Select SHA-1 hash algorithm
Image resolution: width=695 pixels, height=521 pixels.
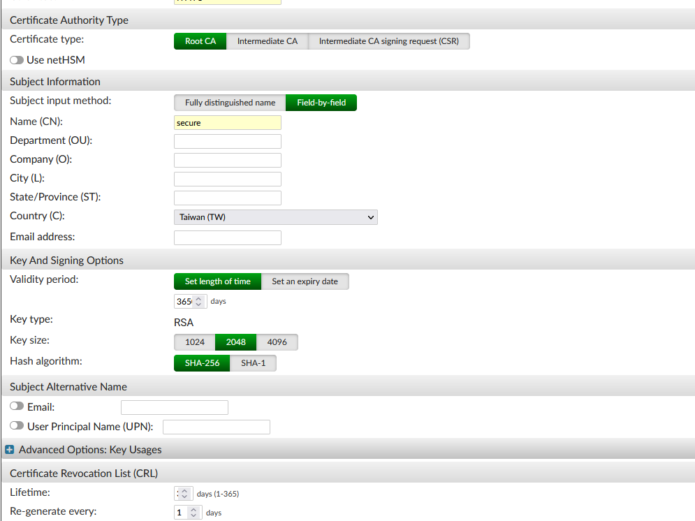(253, 363)
